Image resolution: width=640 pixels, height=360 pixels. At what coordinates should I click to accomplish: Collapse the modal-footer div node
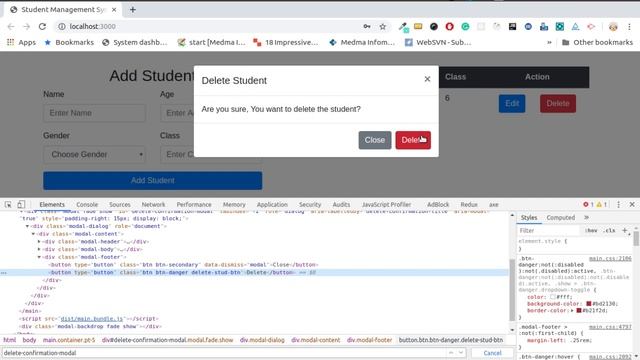click(39, 257)
